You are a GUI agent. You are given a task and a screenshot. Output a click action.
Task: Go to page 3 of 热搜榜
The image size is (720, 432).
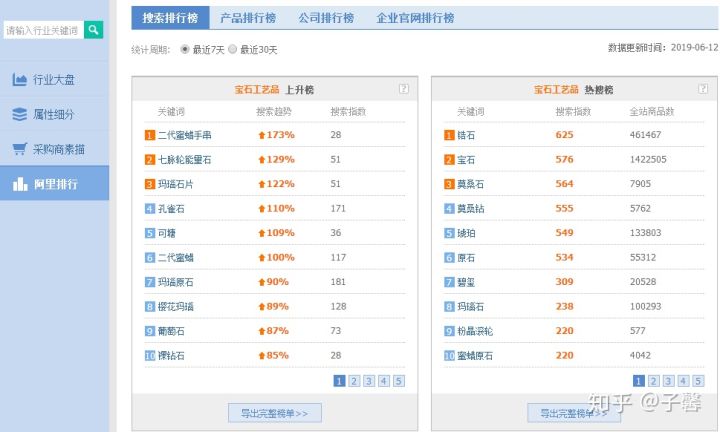[x=668, y=381]
